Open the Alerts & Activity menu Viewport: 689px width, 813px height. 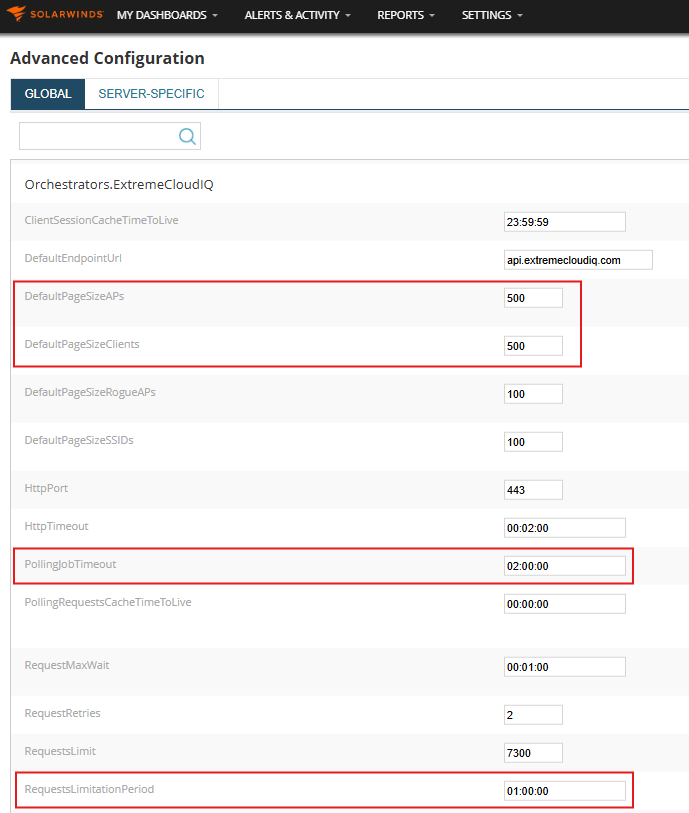click(298, 15)
